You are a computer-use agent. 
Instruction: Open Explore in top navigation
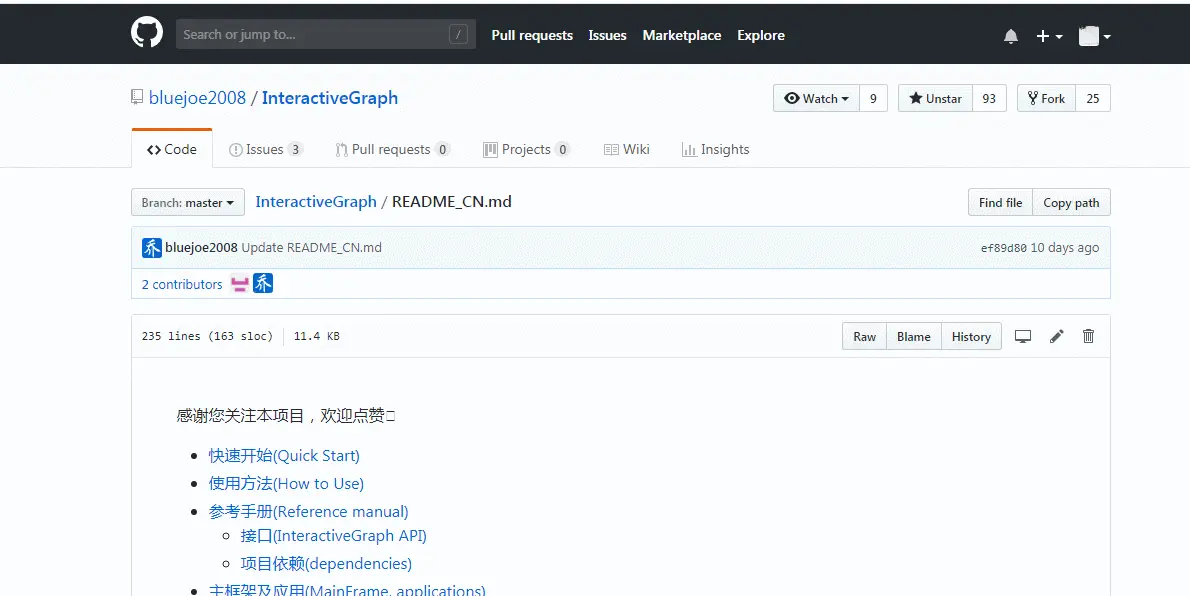pos(760,35)
